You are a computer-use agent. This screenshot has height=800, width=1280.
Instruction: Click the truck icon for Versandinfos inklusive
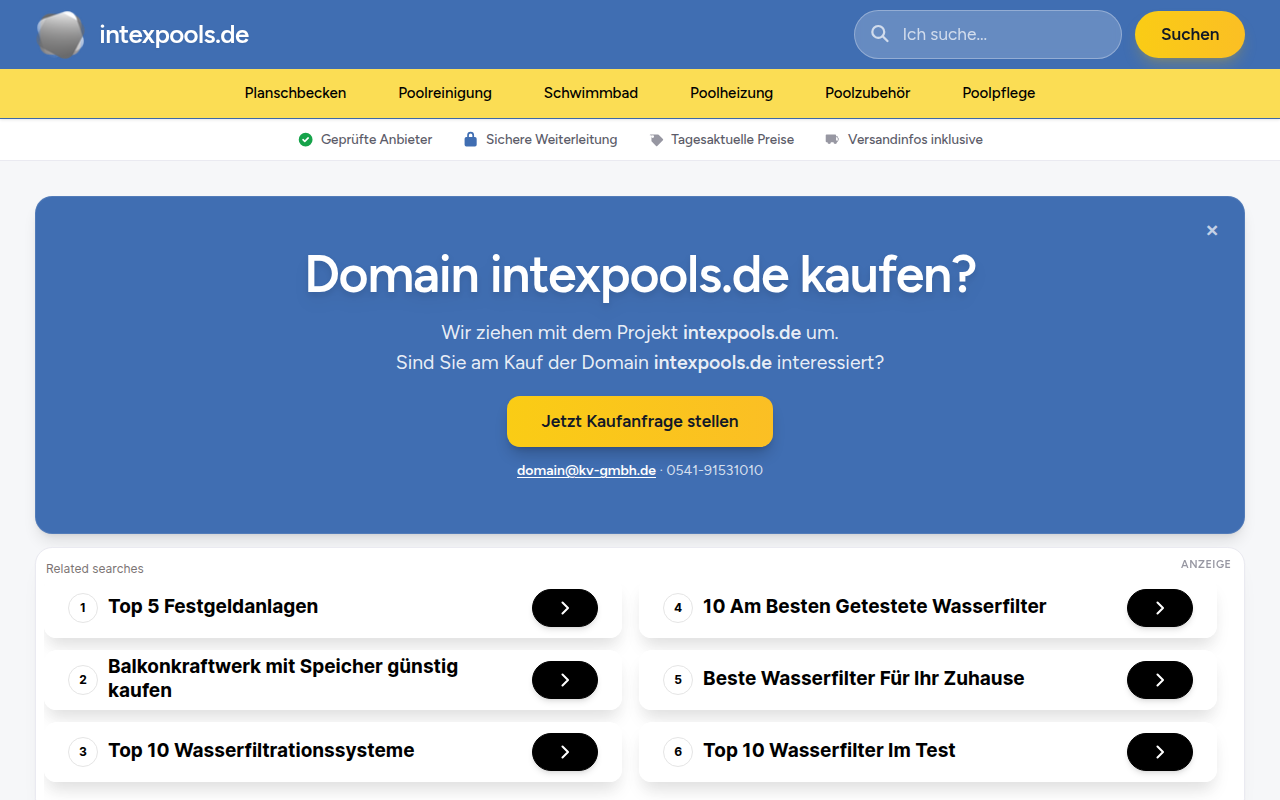pos(832,140)
